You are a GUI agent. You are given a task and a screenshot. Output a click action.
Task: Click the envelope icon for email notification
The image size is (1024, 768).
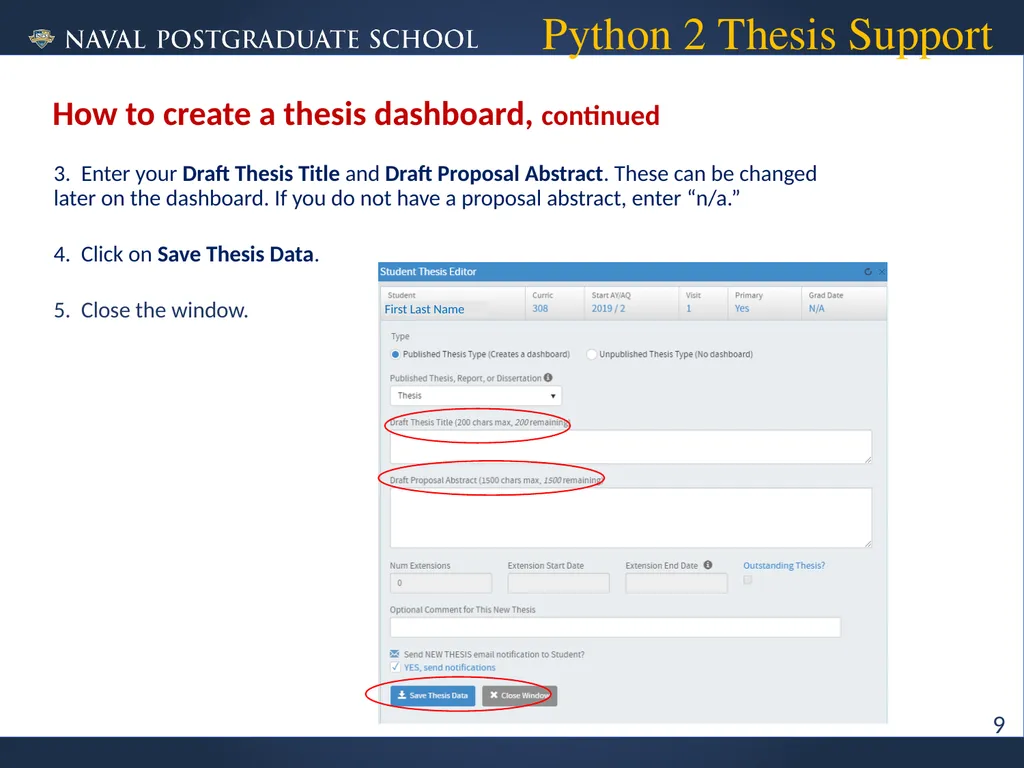394,654
